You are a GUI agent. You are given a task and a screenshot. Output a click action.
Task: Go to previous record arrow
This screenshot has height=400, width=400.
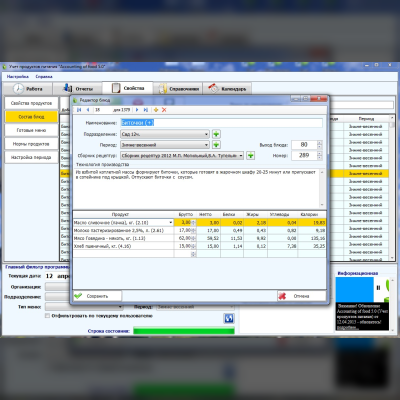[88, 110]
